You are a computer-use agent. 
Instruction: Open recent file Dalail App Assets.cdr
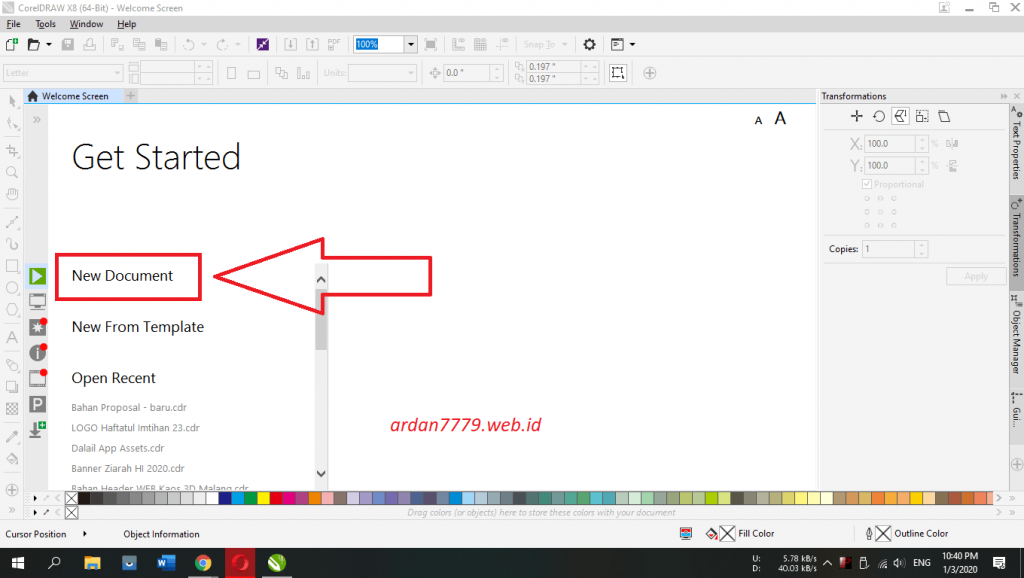(118, 448)
